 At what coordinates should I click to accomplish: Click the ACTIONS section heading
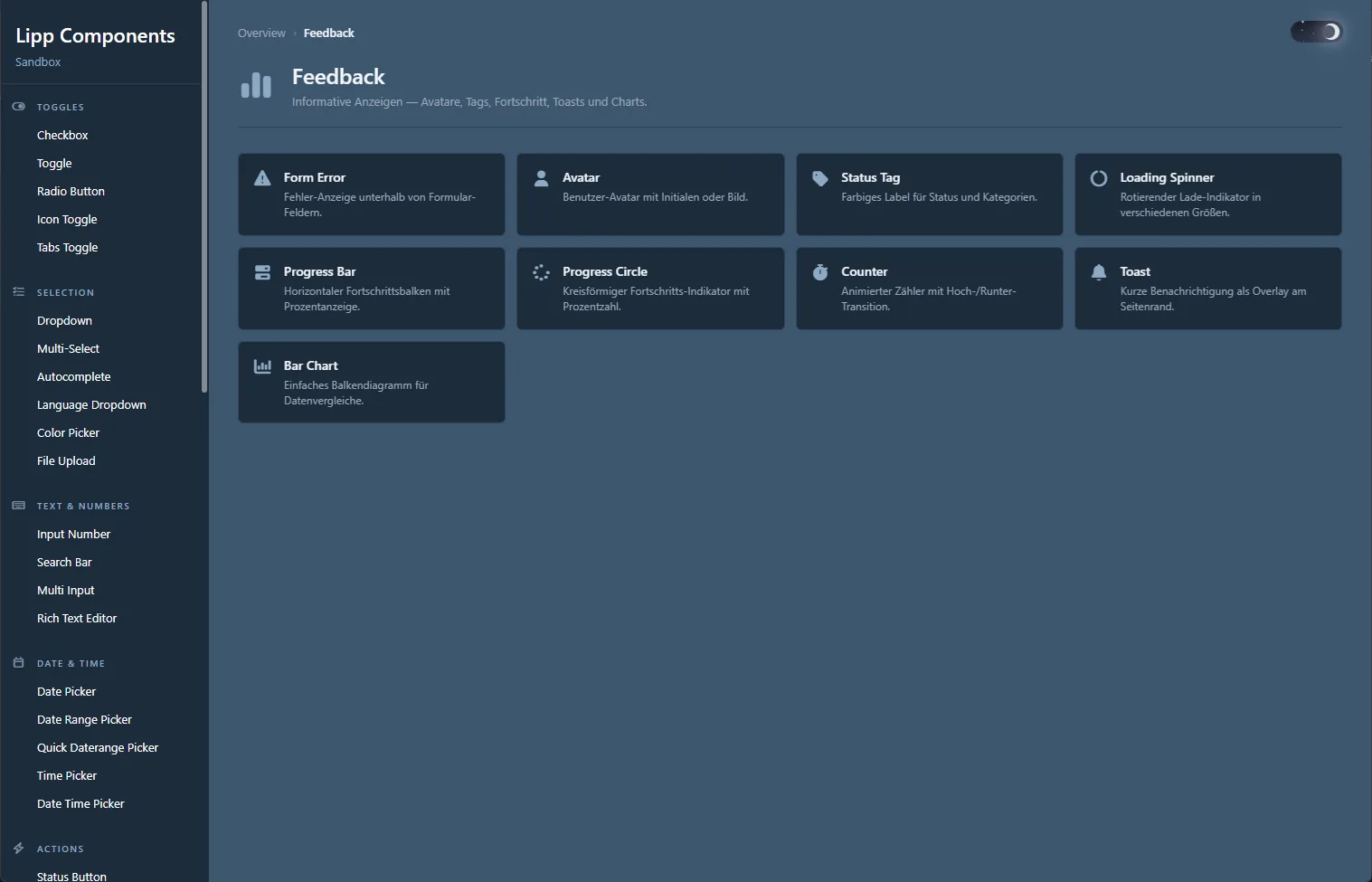[x=61, y=849]
